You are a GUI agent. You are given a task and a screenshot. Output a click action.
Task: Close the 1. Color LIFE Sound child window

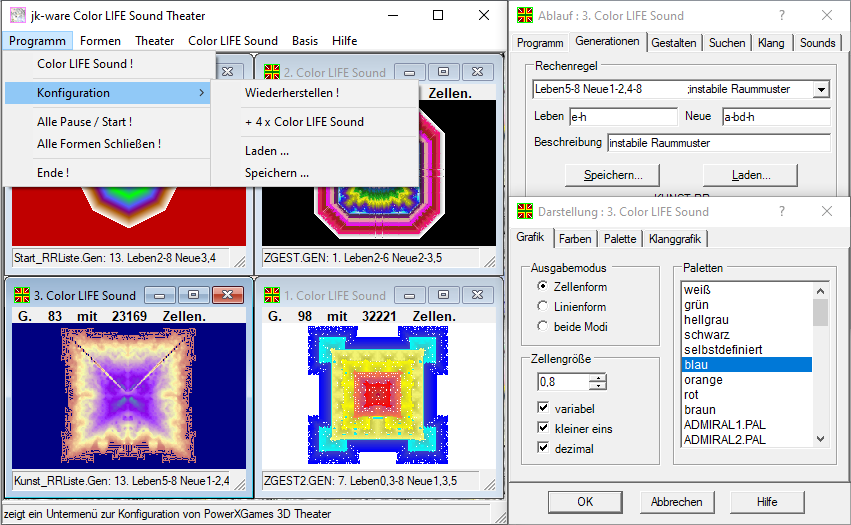click(x=478, y=295)
